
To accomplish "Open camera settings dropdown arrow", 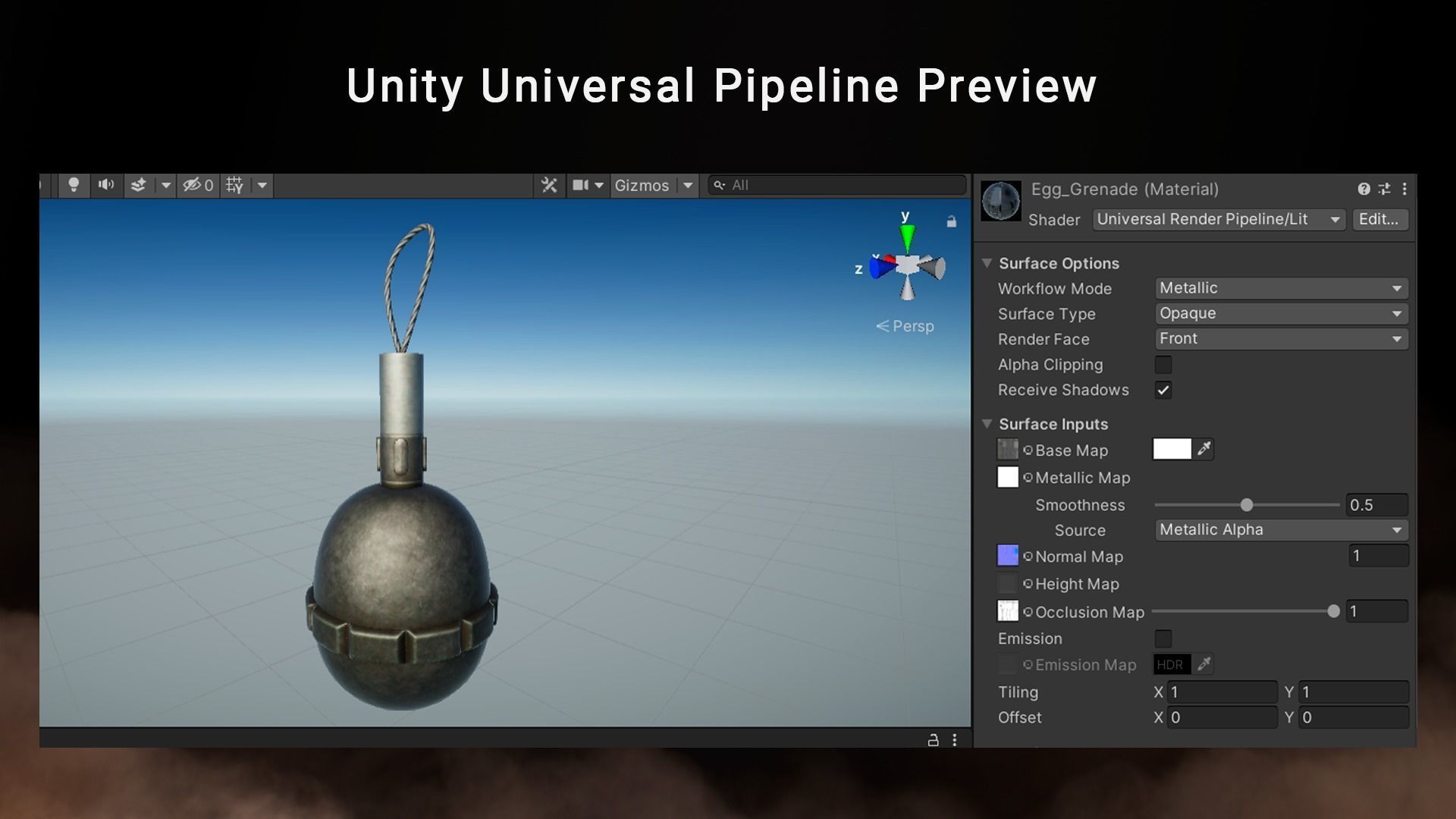I will click(x=599, y=185).
